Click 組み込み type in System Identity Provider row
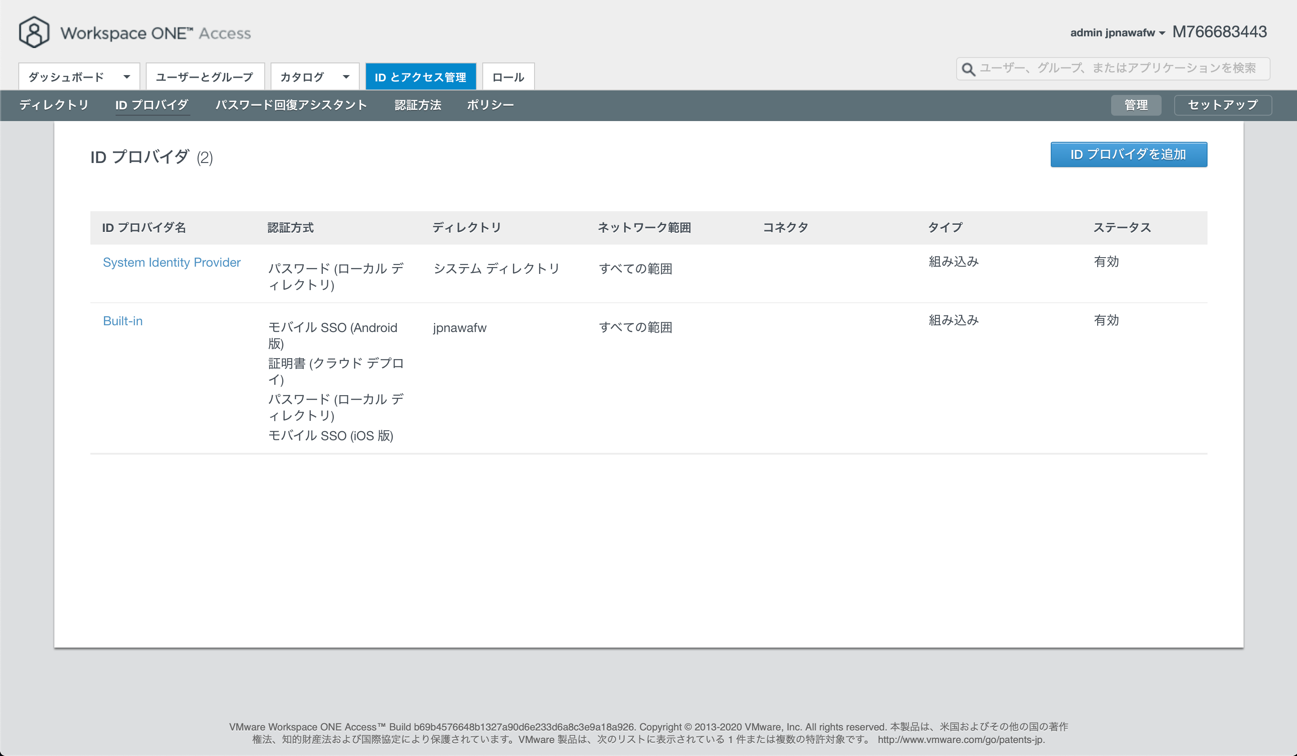1297x756 pixels. [954, 262]
